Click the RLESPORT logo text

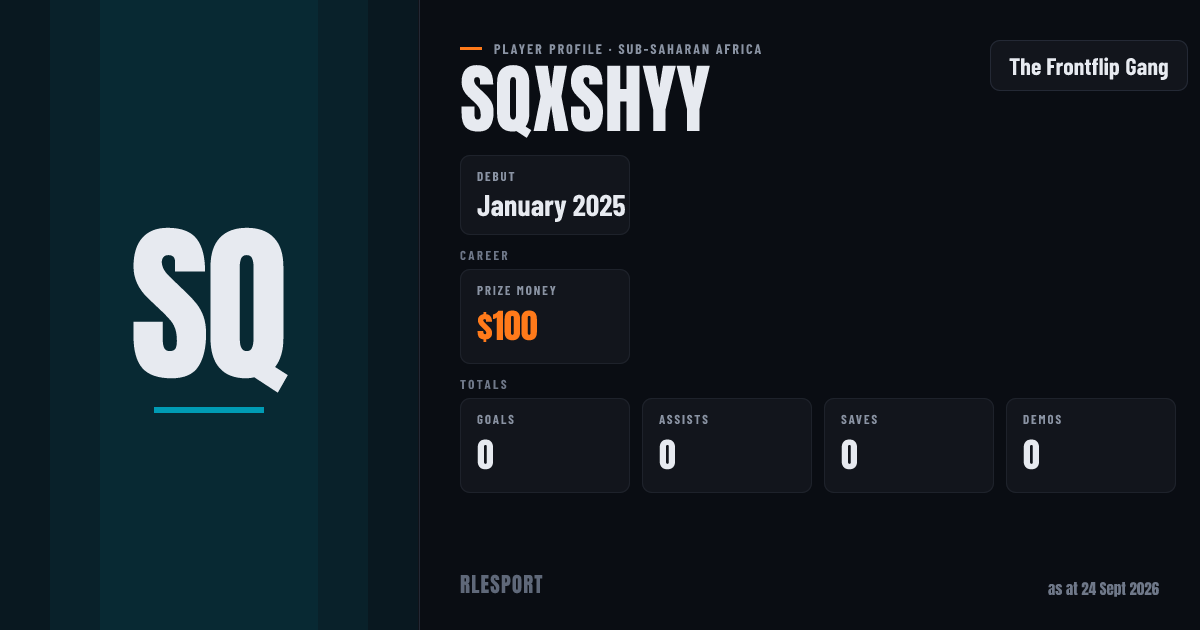click(x=501, y=585)
